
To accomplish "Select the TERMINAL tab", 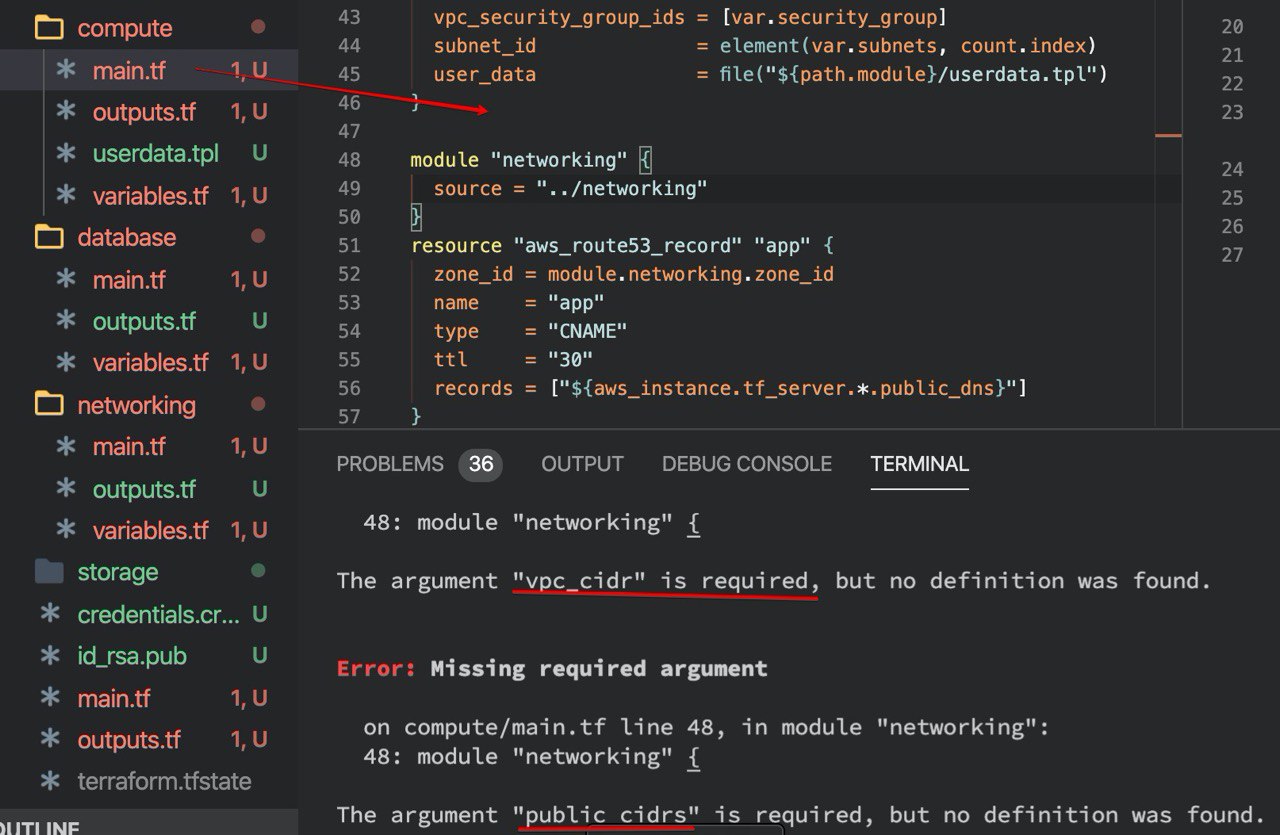I will tap(920, 464).
